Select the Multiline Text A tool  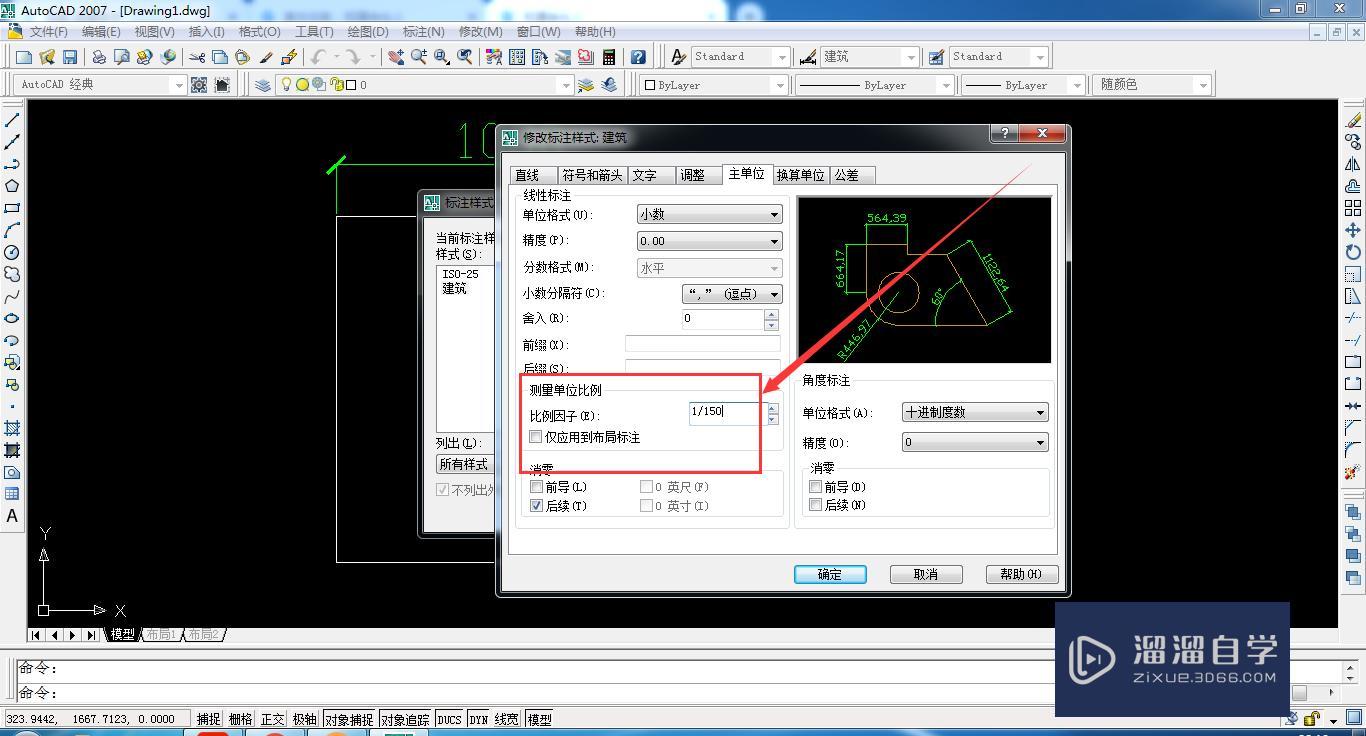click(12, 516)
